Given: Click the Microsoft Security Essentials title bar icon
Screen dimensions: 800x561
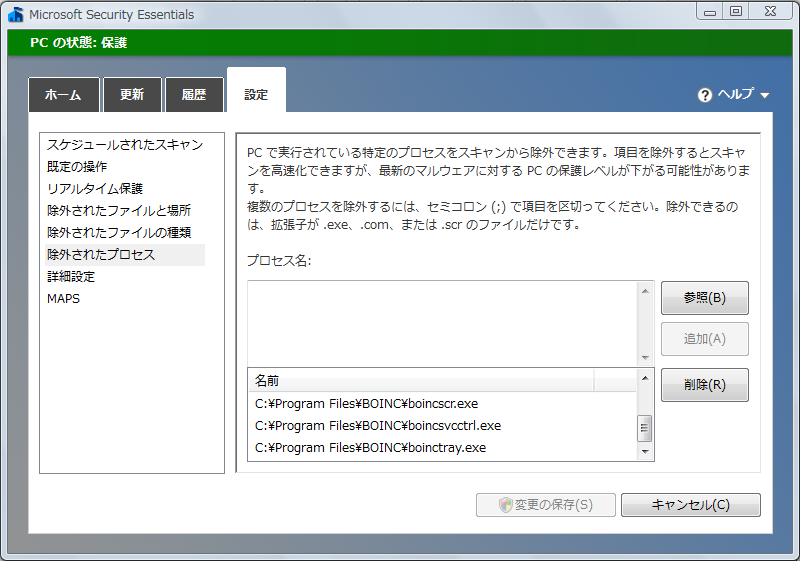Looking at the screenshot, I should pyautogui.click(x=16, y=14).
